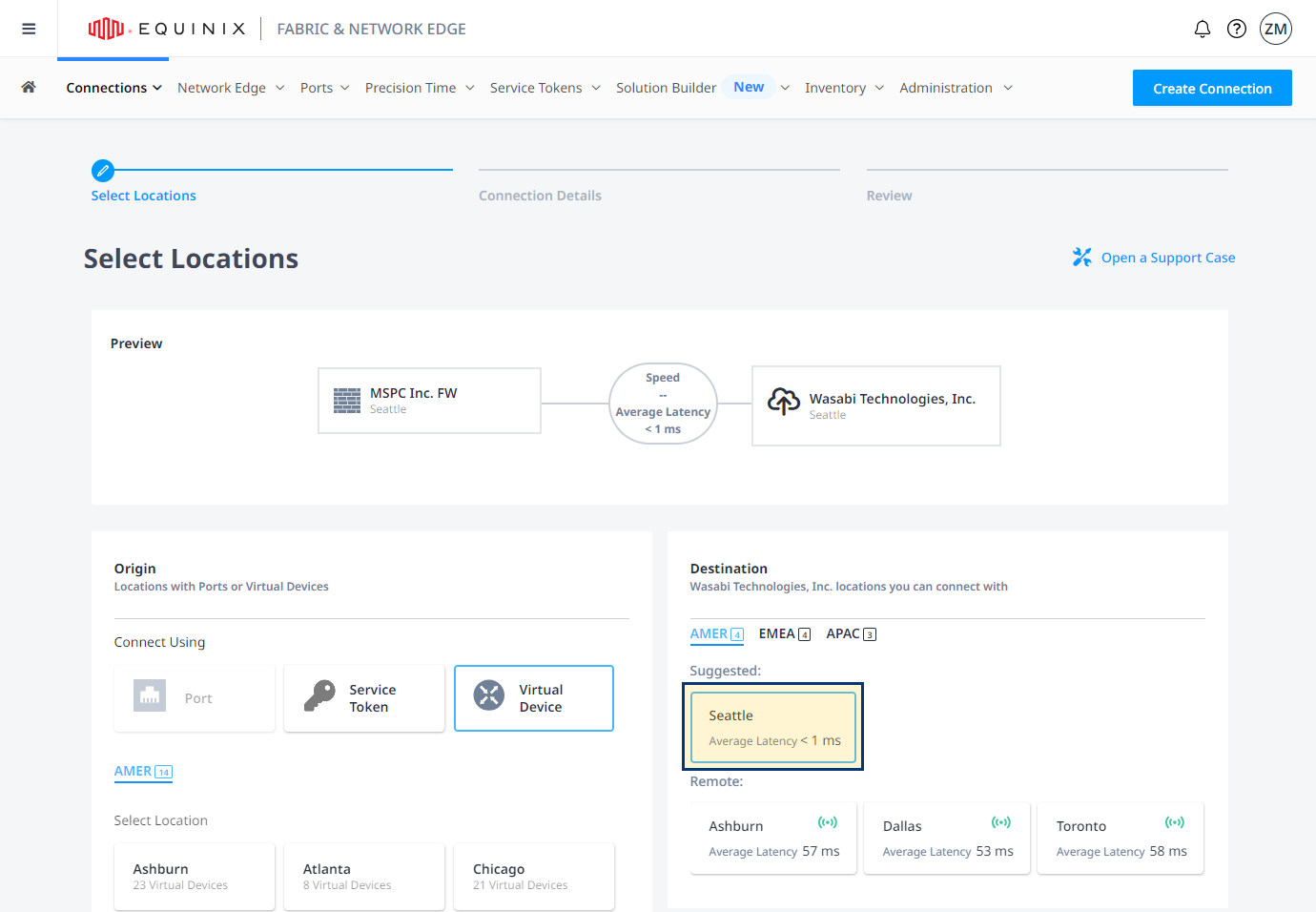Select the Service Token connect option
Screen dimensions: 1316x912
pyautogui.click(x=364, y=698)
